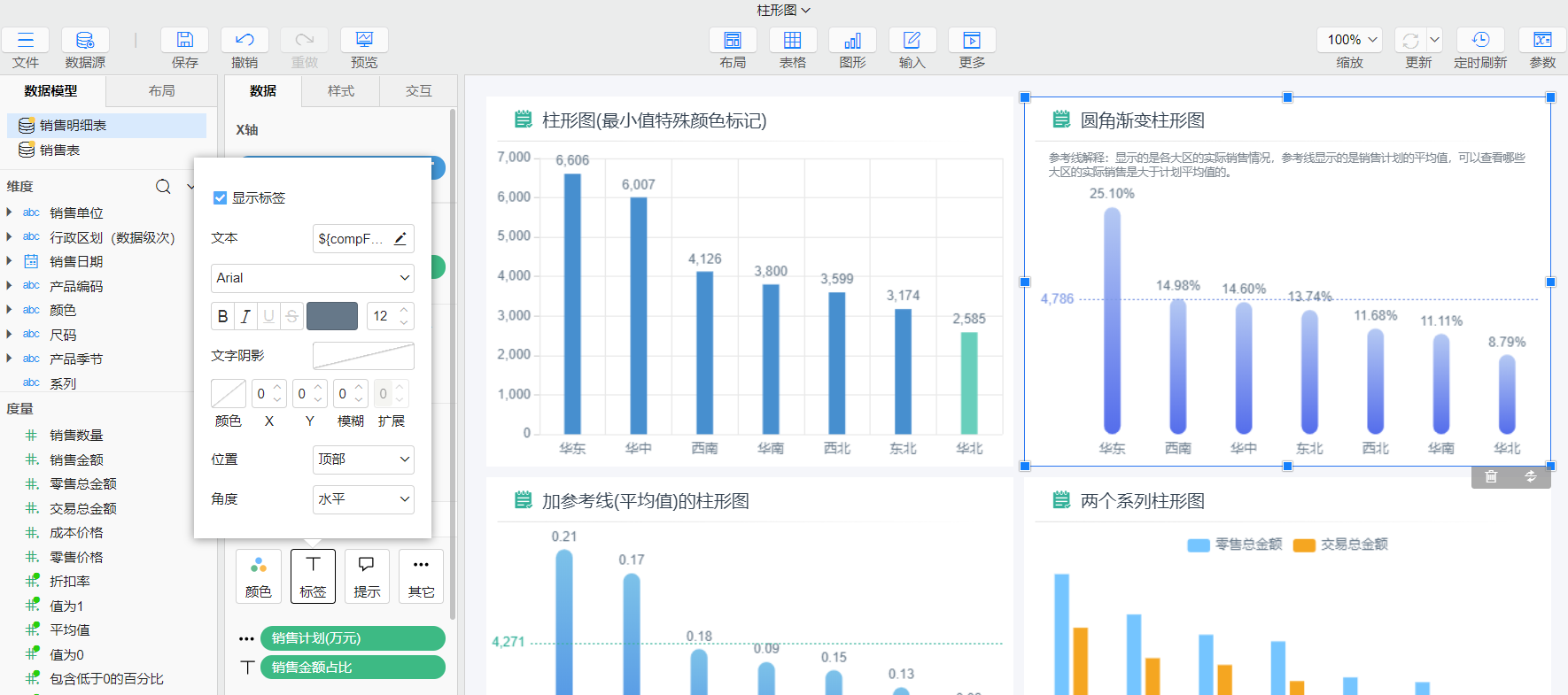This screenshot has height=695, width=1568.
Task: Open the Preview icon
Action: pyautogui.click(x=364, y=40)
